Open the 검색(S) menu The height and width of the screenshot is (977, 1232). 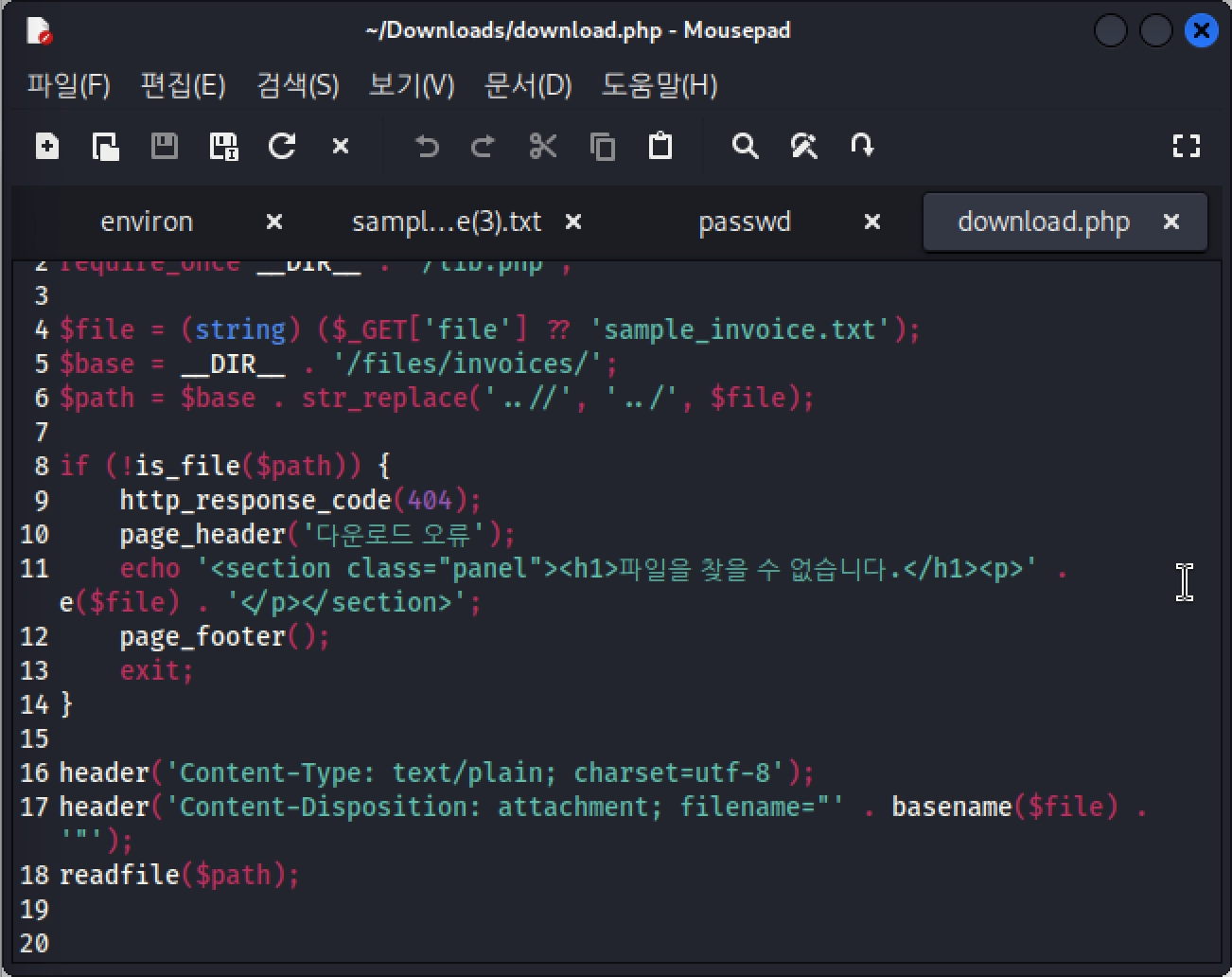(x=297, y=85)
